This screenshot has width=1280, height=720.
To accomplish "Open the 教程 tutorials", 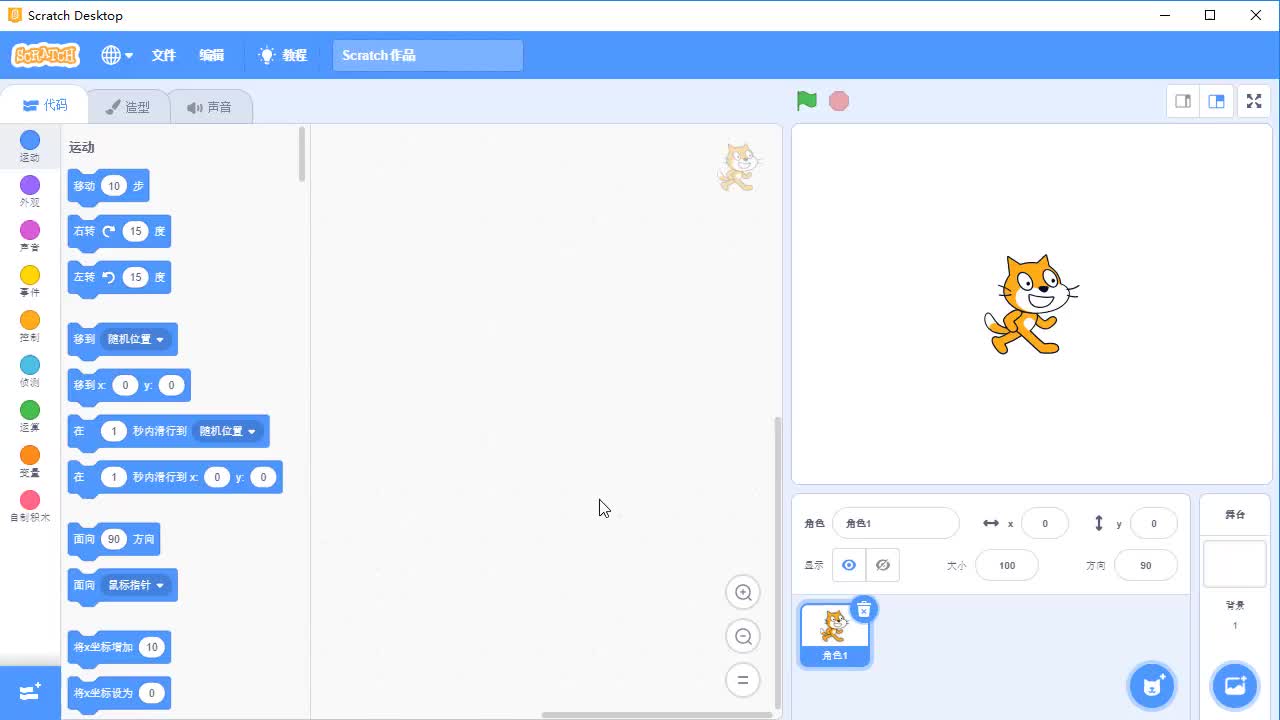I will [283, 55].
